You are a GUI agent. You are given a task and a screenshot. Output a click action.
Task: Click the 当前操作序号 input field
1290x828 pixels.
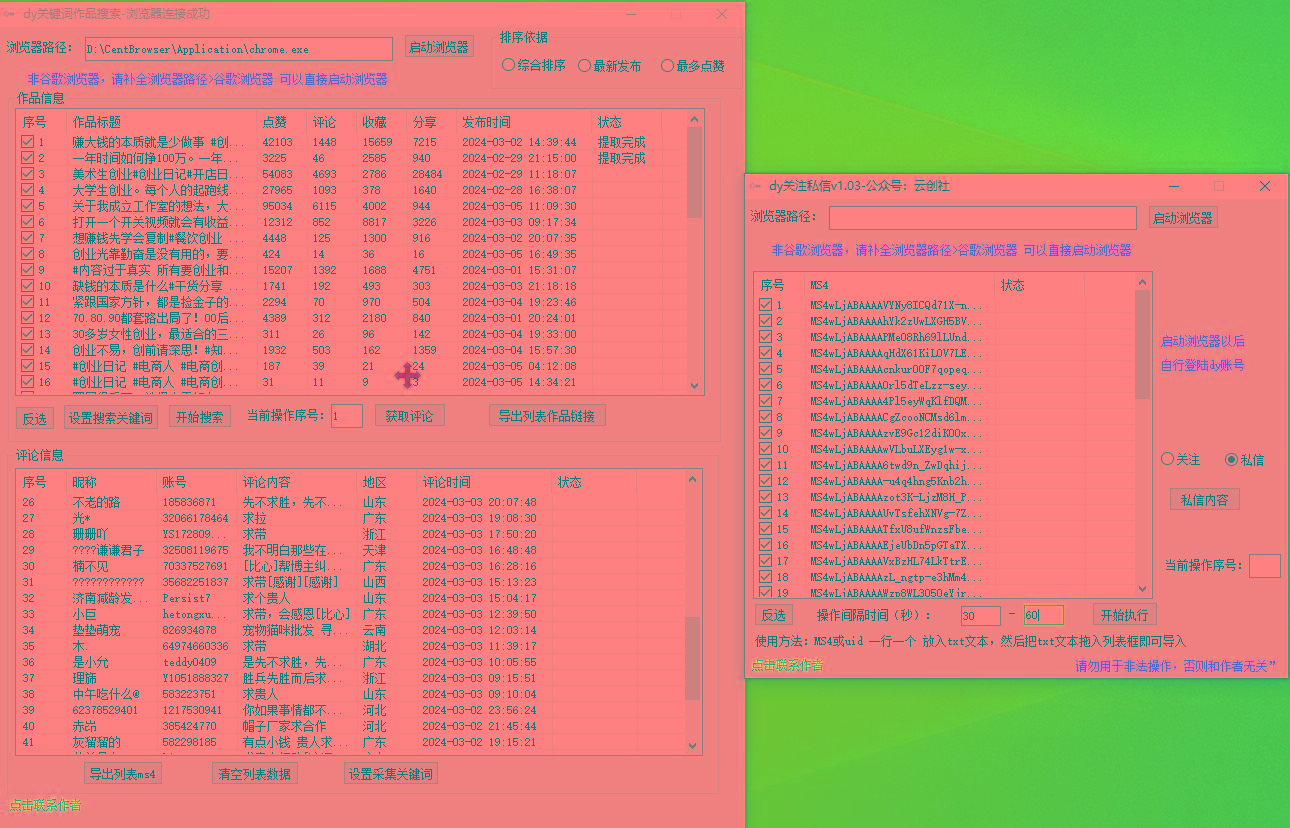coord(347,415)
